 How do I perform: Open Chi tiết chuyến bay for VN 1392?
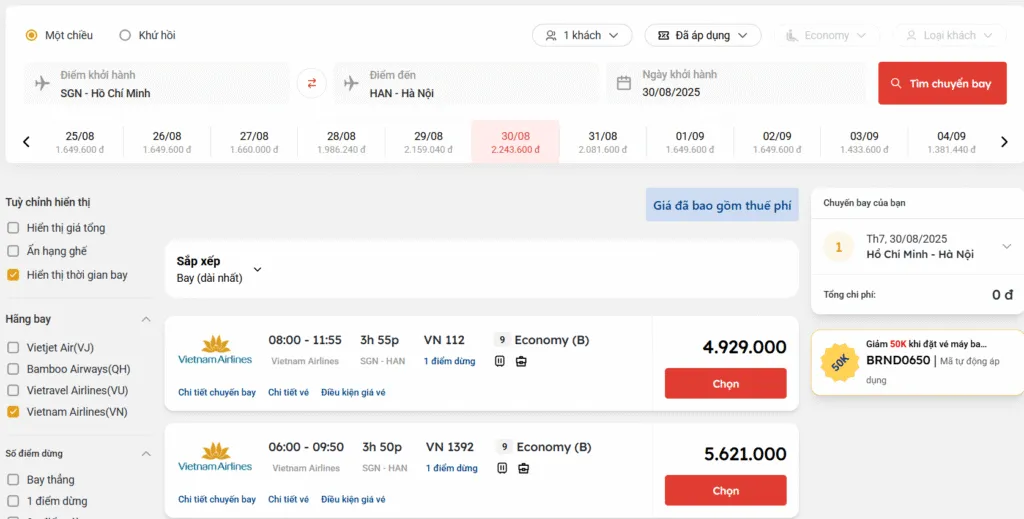217,499
